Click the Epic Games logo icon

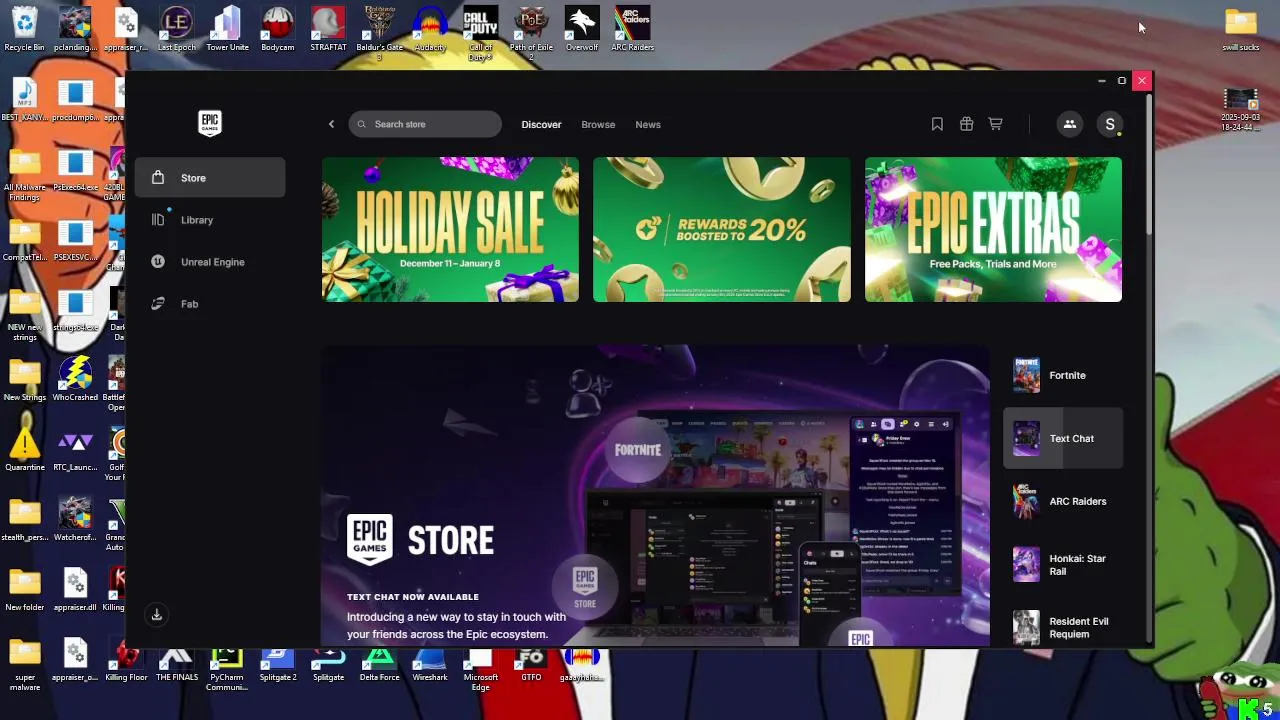(x=210, y=123)
